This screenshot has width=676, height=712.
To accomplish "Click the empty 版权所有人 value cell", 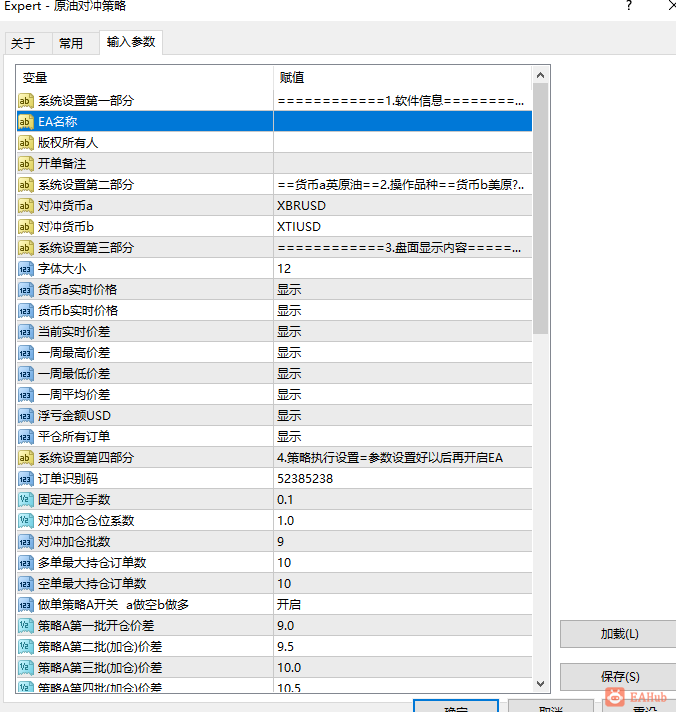I will click(403, 143).
